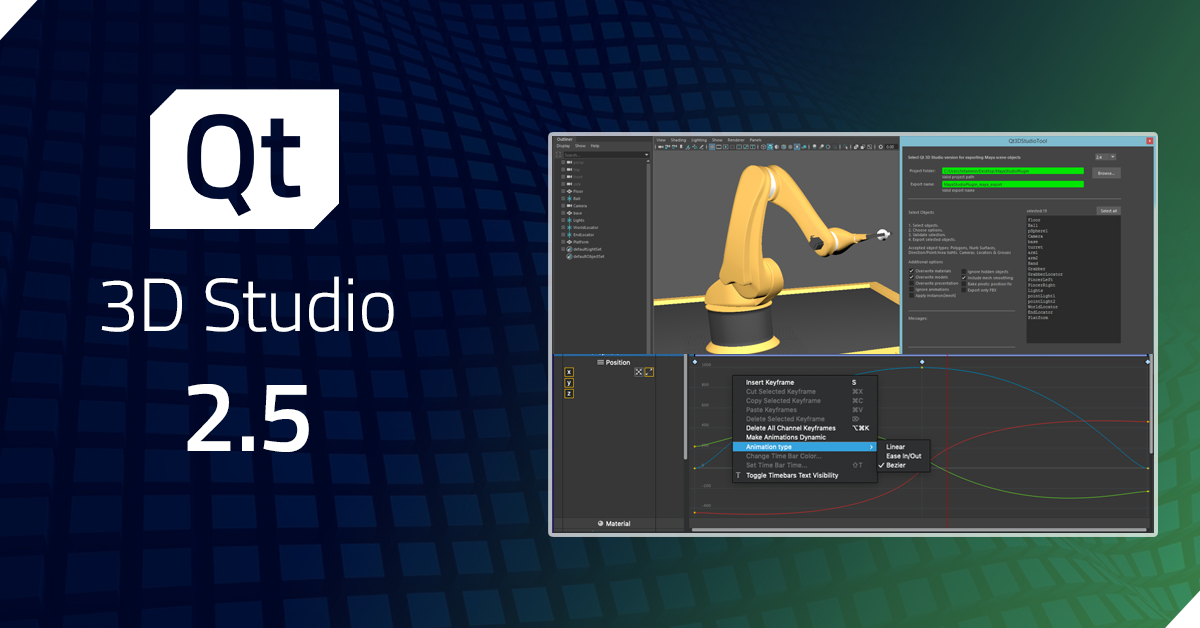Uncheck Overwrite materials checkbox

click(911, 270)
